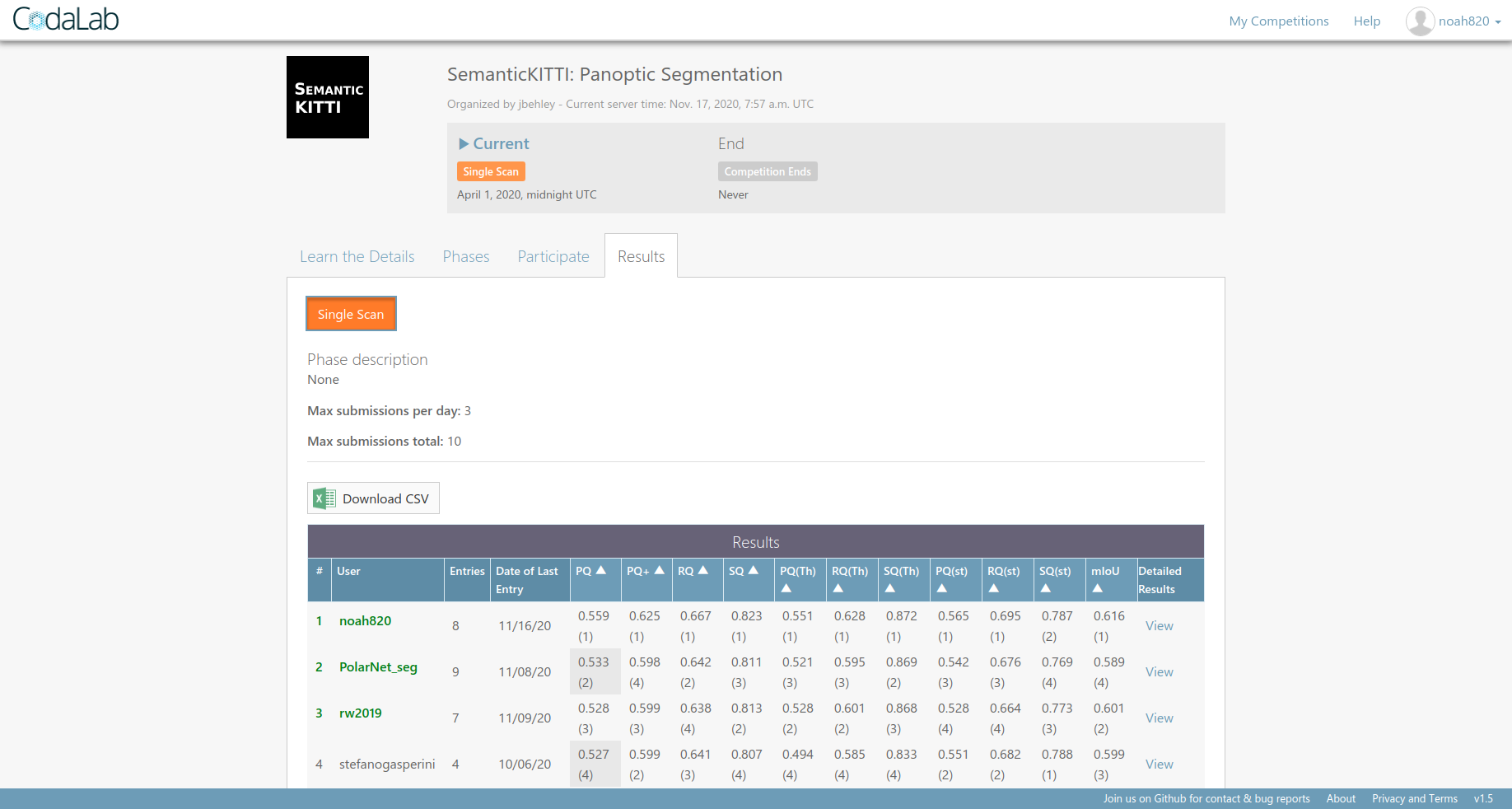Viewport: 1512px width, 809px height.
Task: Sort by the RQ(st) column arrow
Action: (994, 588)
